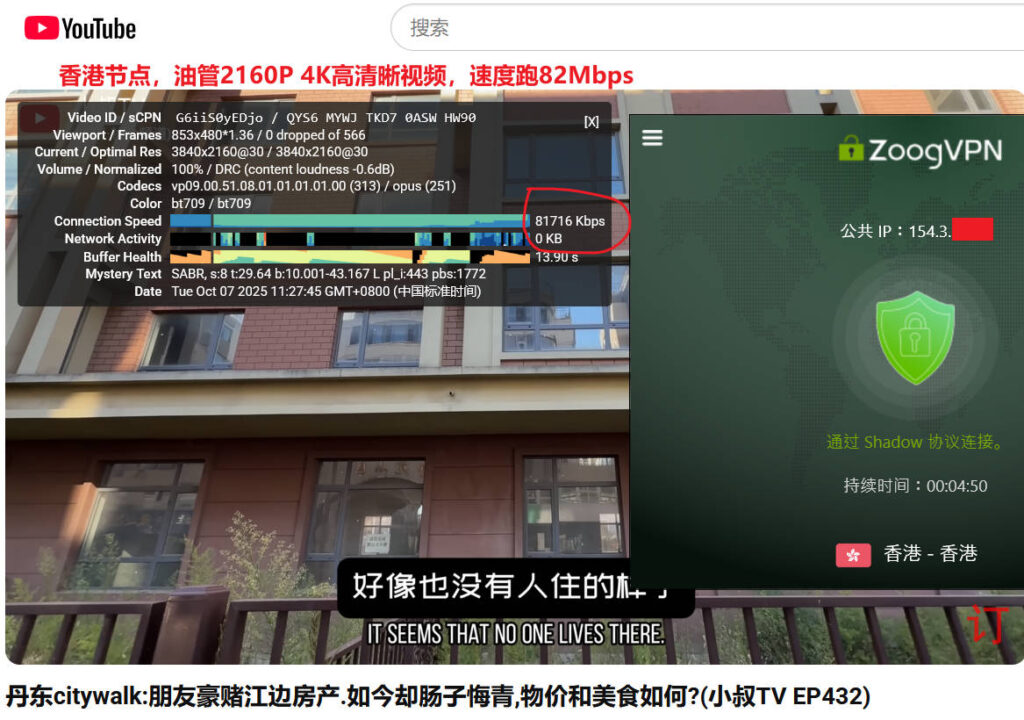Click the 81716 Kbps speed reading
The width and height of the screenshot is (1024, 720).
(x=569, y=221)
